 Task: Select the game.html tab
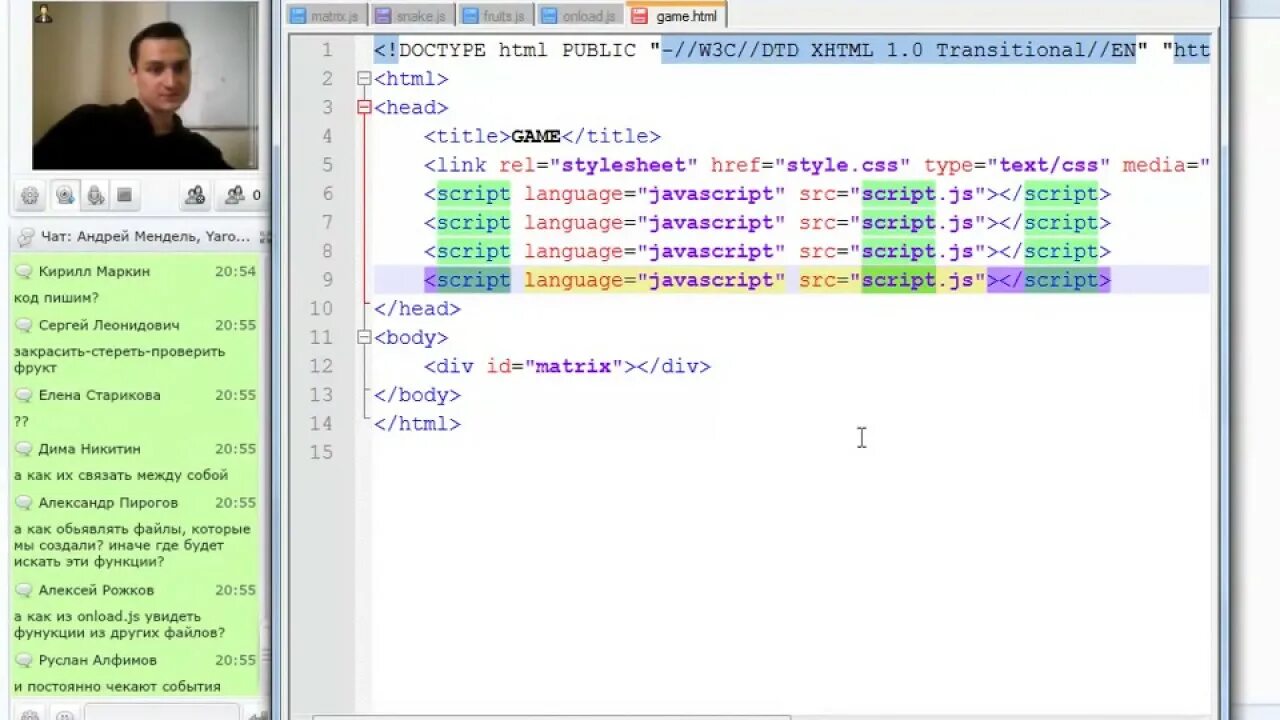coord(676,16)
